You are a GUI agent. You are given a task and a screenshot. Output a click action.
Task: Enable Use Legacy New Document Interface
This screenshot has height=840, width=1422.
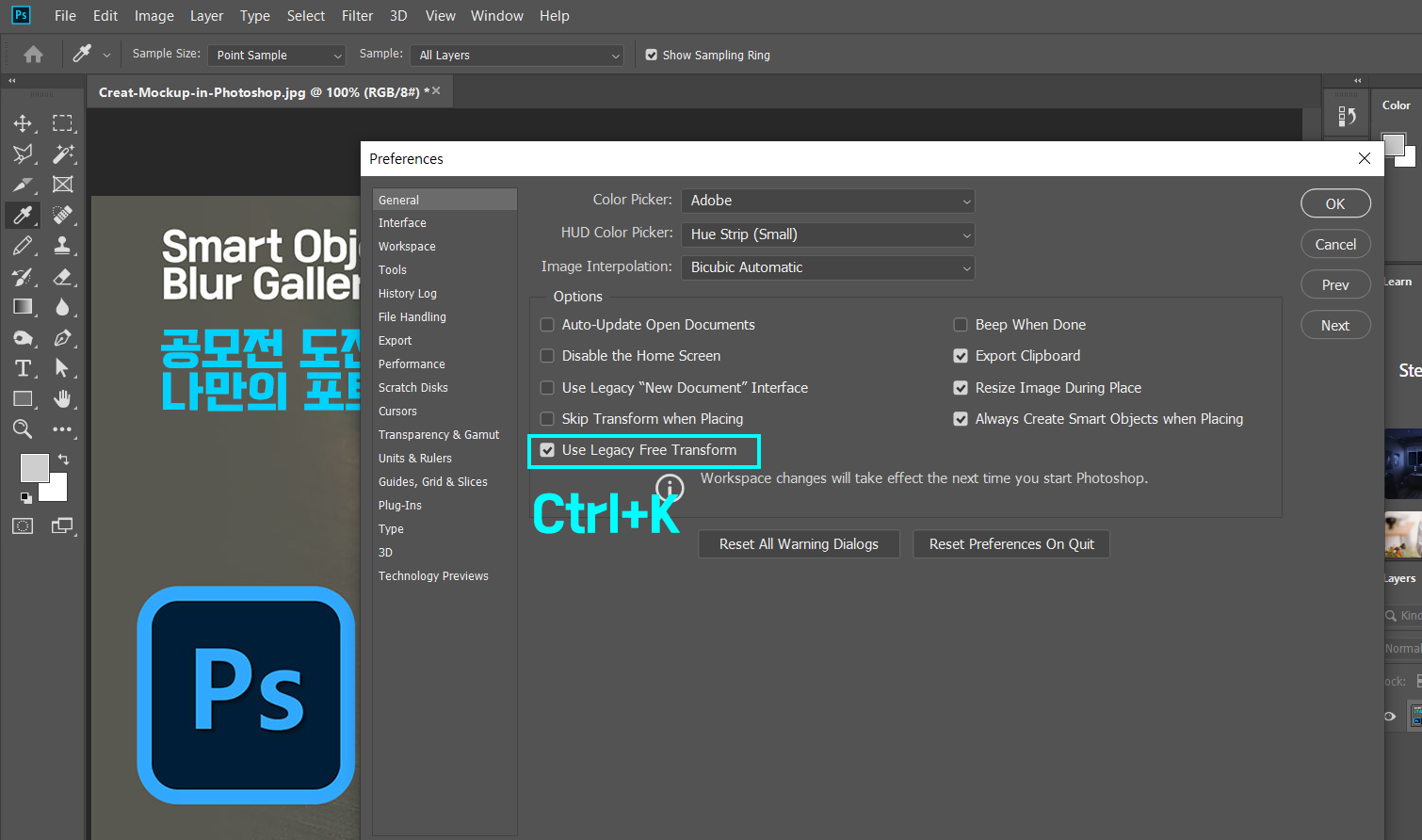[x=547, y=388]
